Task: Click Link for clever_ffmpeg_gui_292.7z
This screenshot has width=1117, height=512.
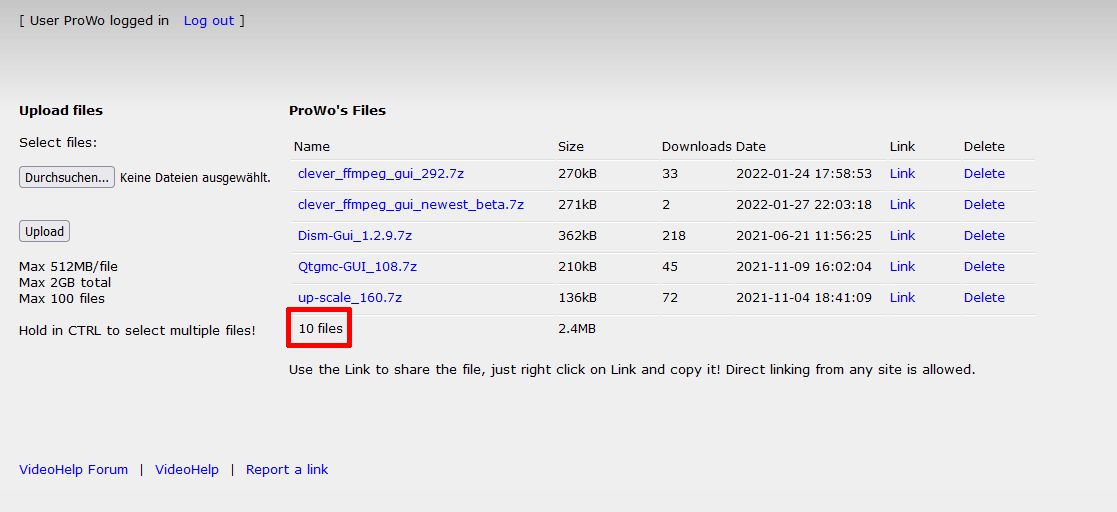Action: click(x=902, y=173)
